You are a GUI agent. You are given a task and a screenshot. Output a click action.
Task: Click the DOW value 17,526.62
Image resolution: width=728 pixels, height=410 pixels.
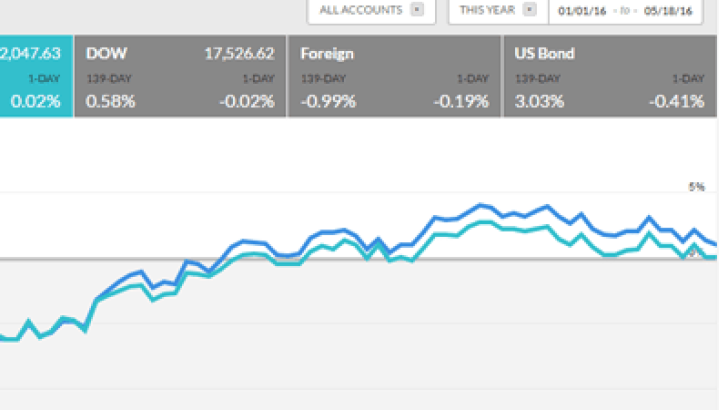(240, 53)
